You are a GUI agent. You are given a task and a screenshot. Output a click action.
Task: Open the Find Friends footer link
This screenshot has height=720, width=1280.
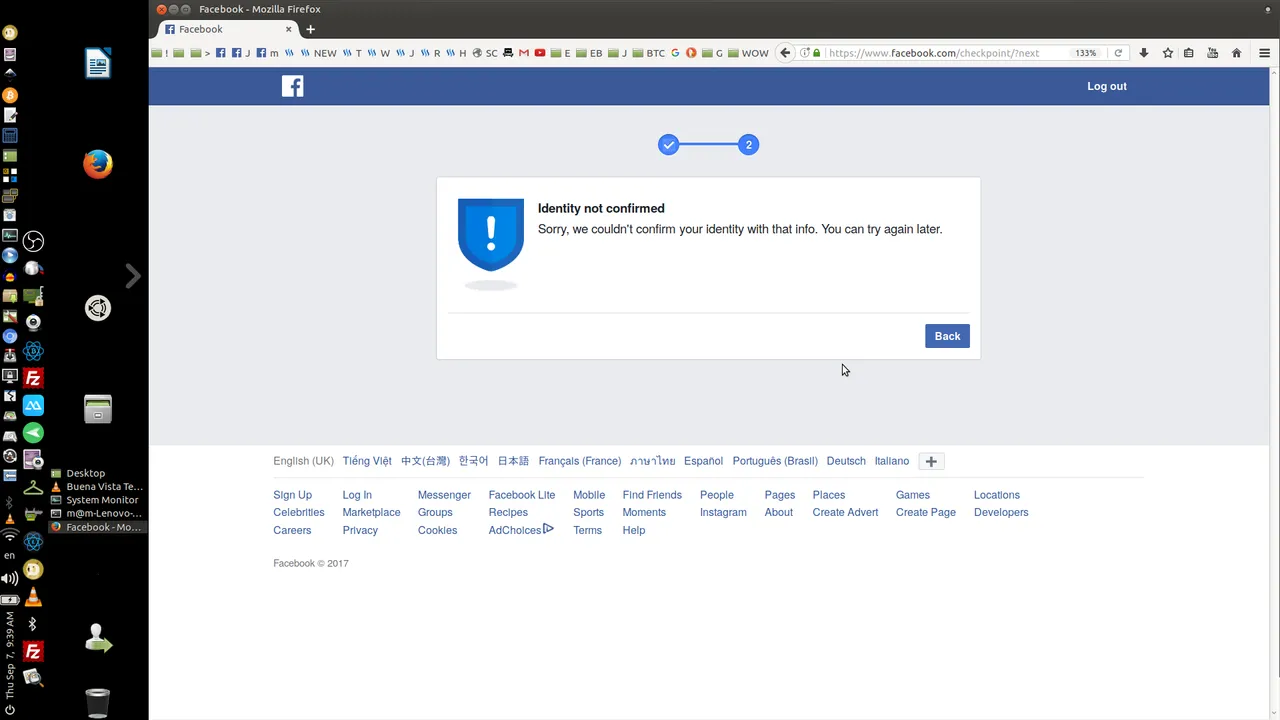[x=652, y=495]
